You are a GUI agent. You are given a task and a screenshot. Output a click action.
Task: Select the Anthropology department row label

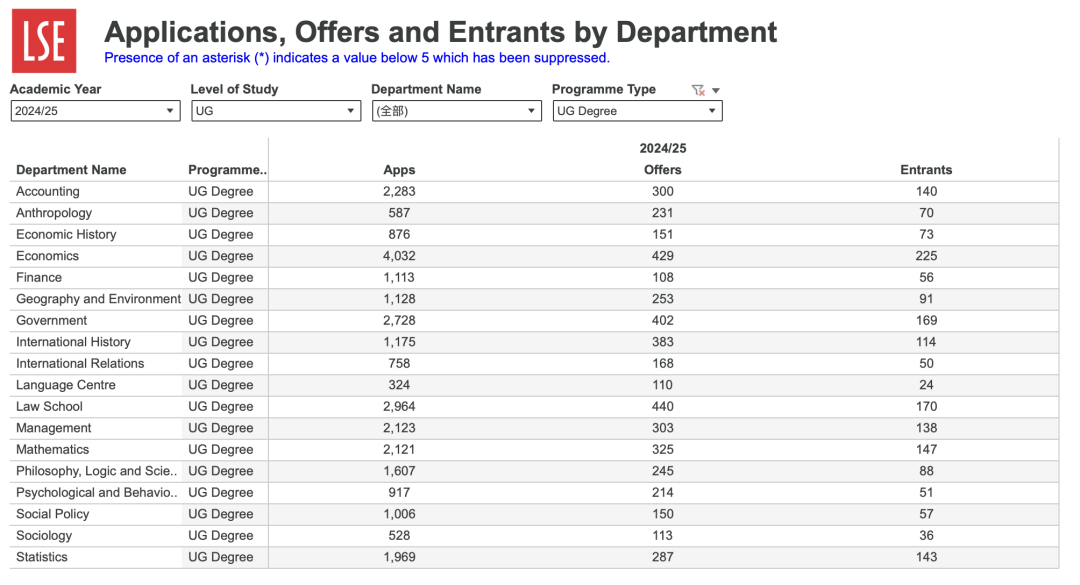(x=54, y=213)
